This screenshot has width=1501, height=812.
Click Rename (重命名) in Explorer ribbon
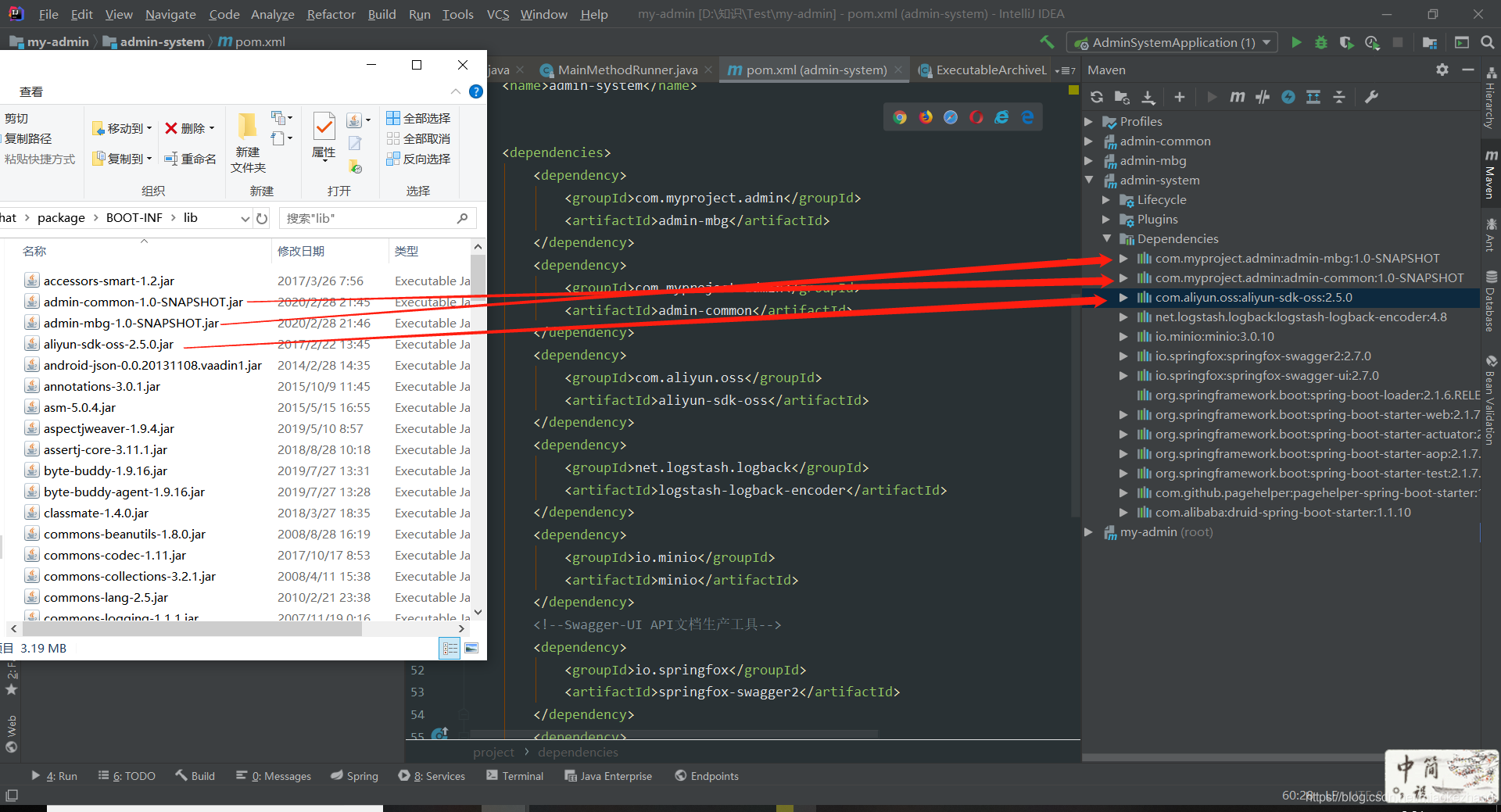pyautogui.click(x=190, y=159)
